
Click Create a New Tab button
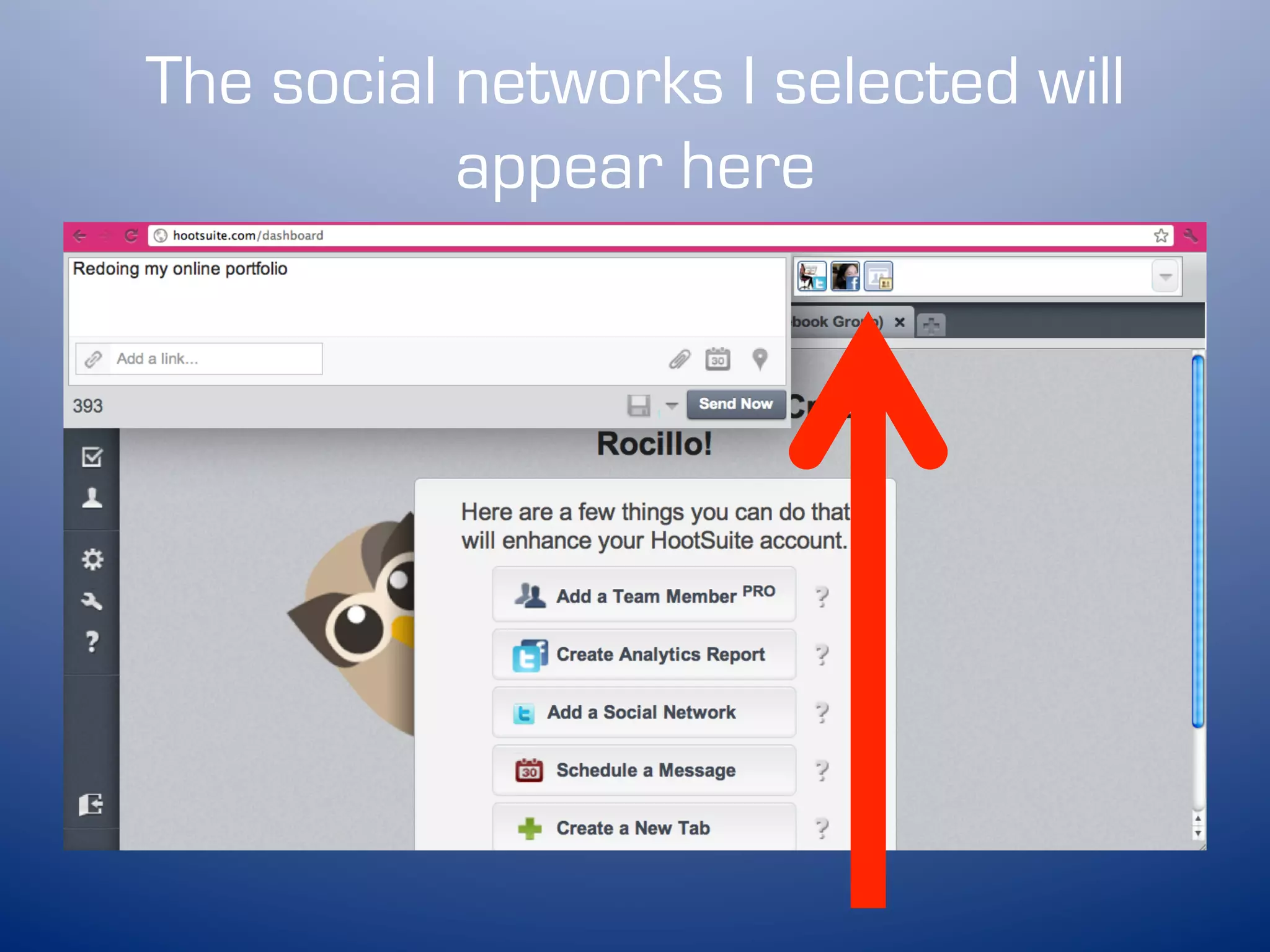644,827
